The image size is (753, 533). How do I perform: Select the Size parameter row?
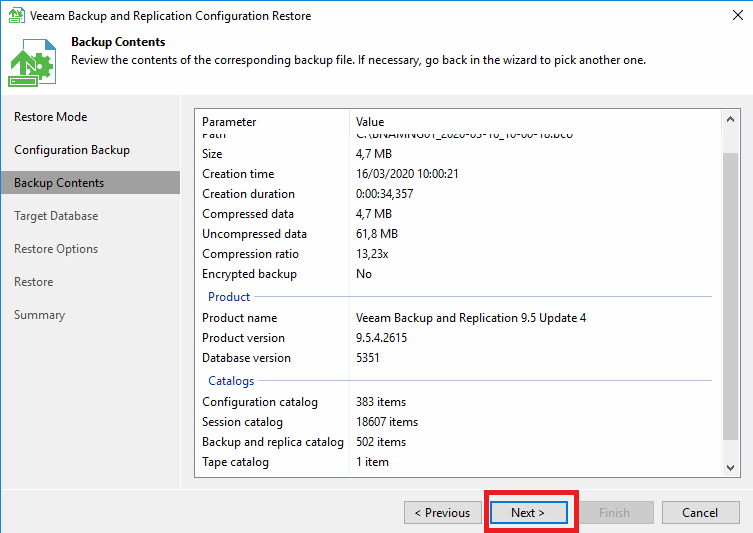212,154
